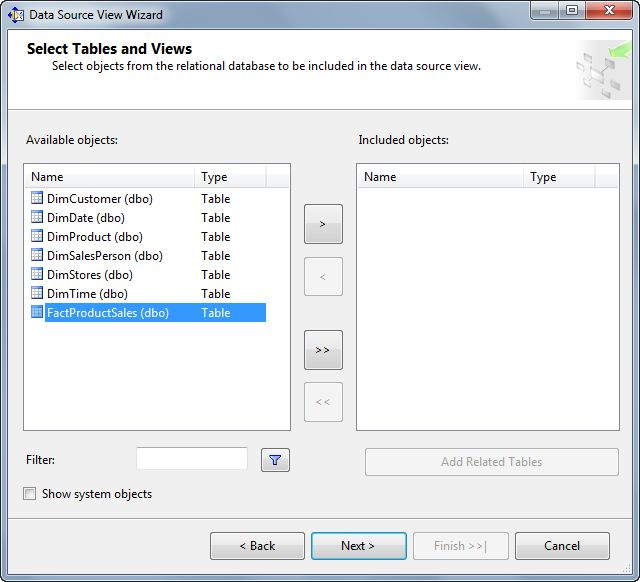Click Type header in Included objects list
This screenshot has width=640, height=582.
[559, 177]
